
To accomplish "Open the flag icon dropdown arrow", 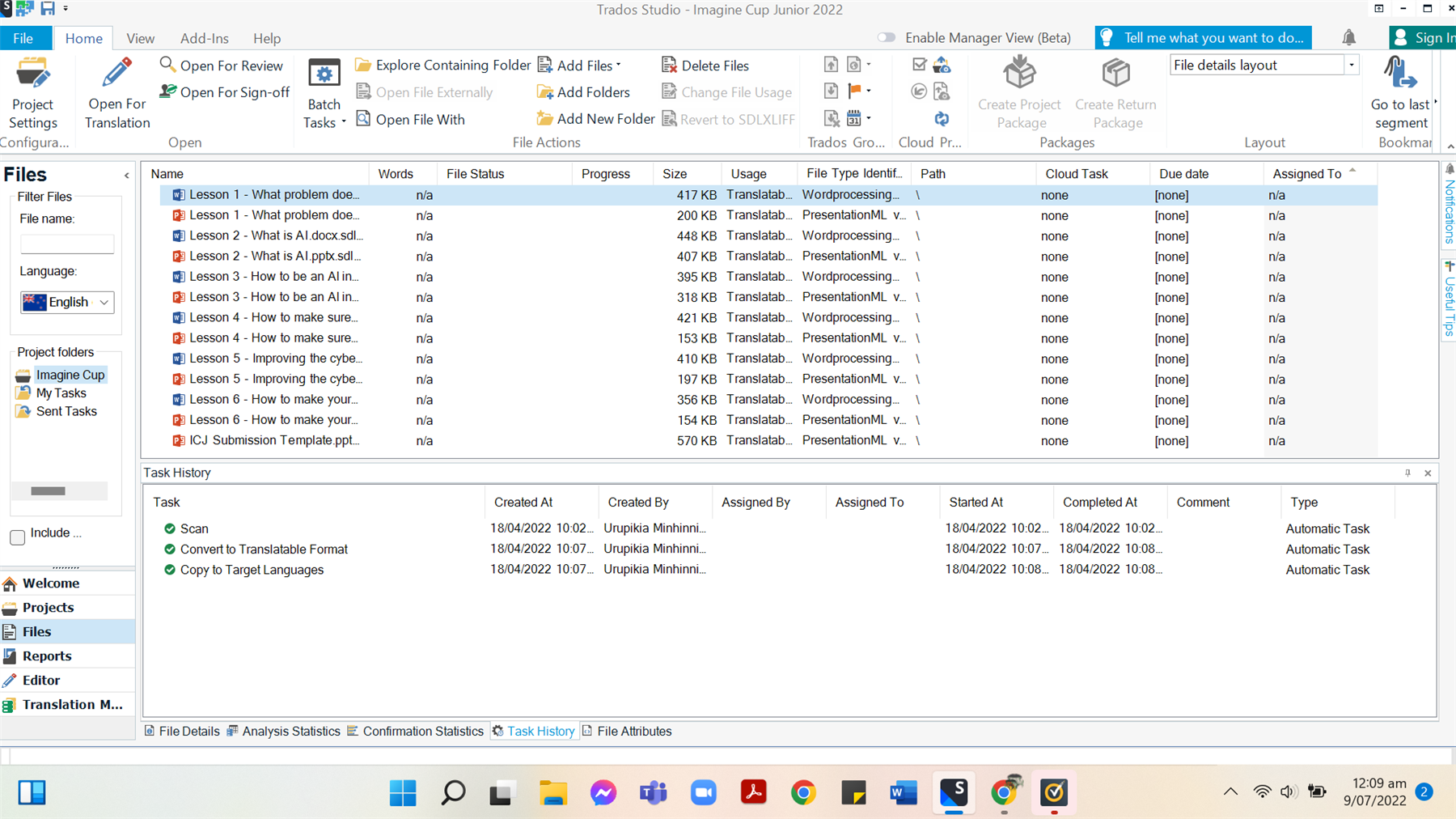I will [x=869, y=91].
